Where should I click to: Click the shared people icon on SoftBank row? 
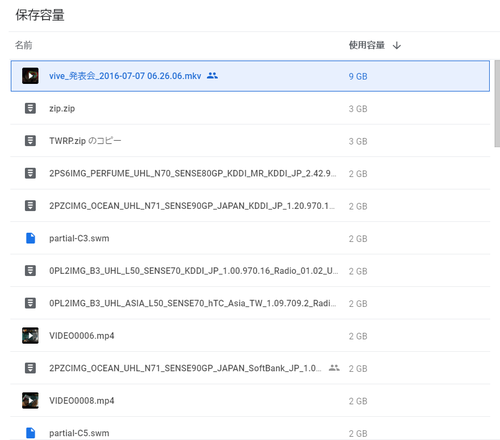tap(334, 368)
